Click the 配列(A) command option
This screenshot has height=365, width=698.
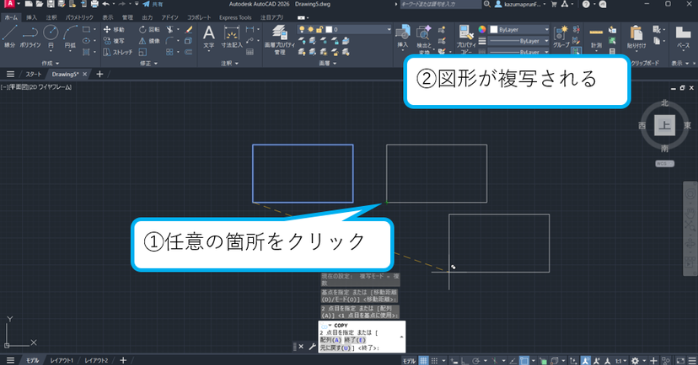pos(330,340)
